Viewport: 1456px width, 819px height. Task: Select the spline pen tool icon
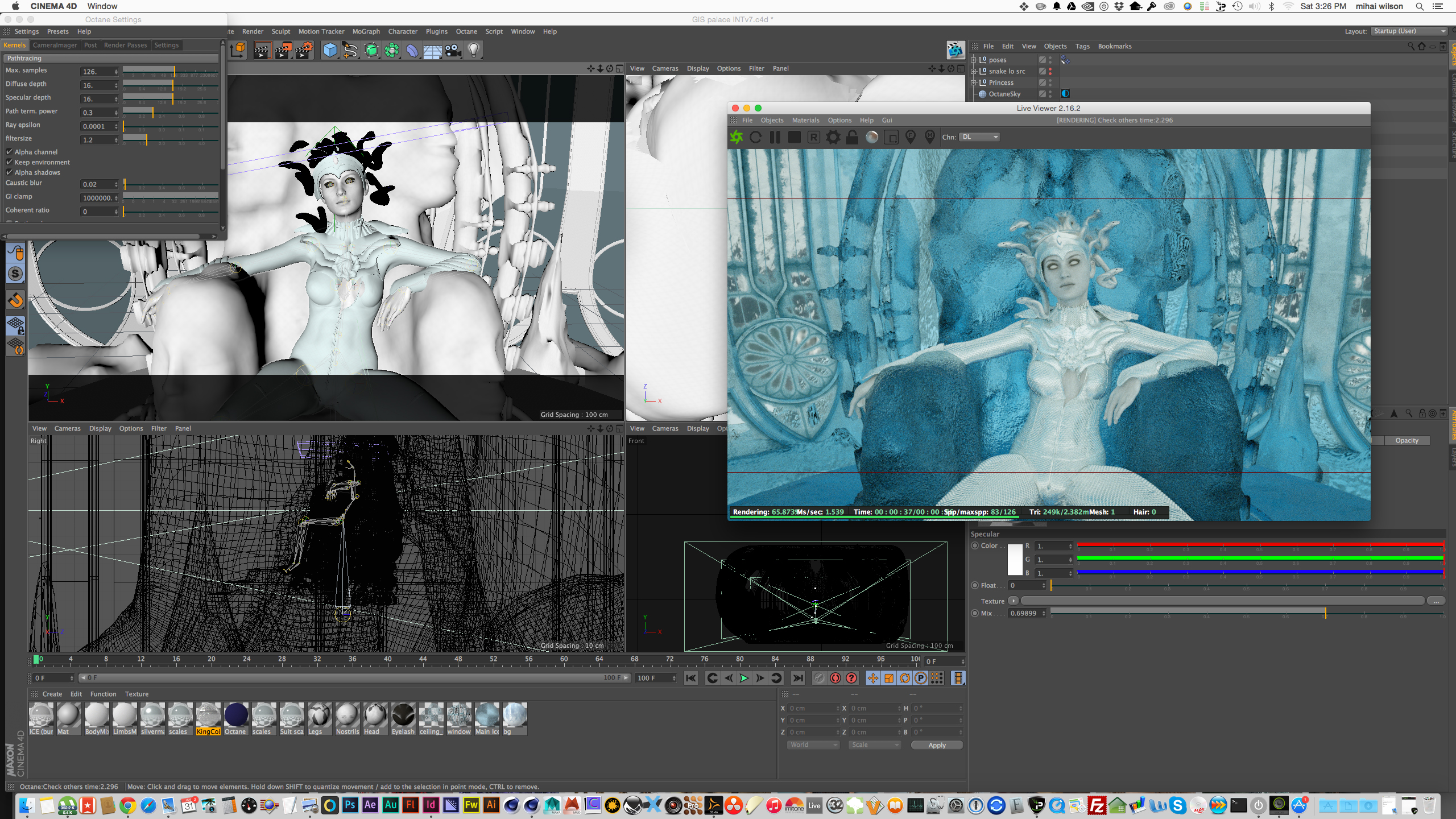350,51
